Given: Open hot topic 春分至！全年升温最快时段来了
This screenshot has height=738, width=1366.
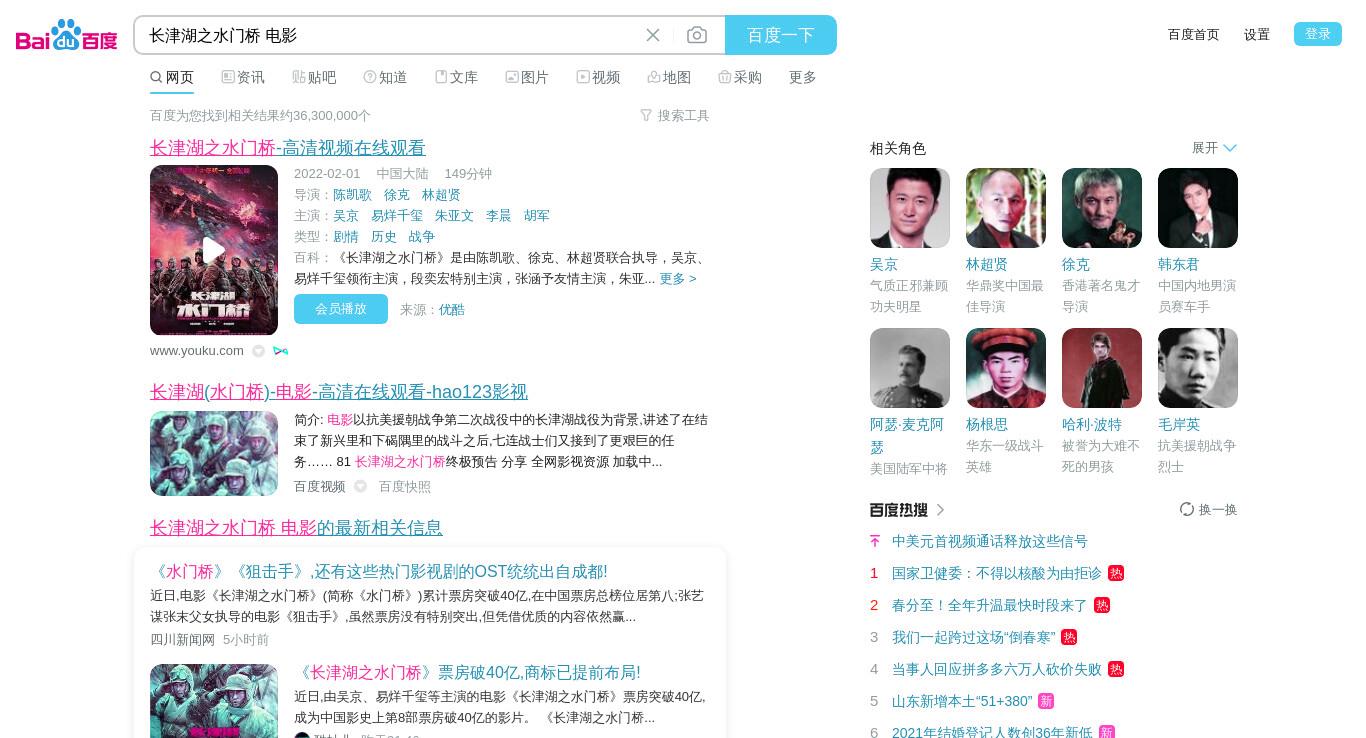Looking at the screenshot, I should coord(990,605).
